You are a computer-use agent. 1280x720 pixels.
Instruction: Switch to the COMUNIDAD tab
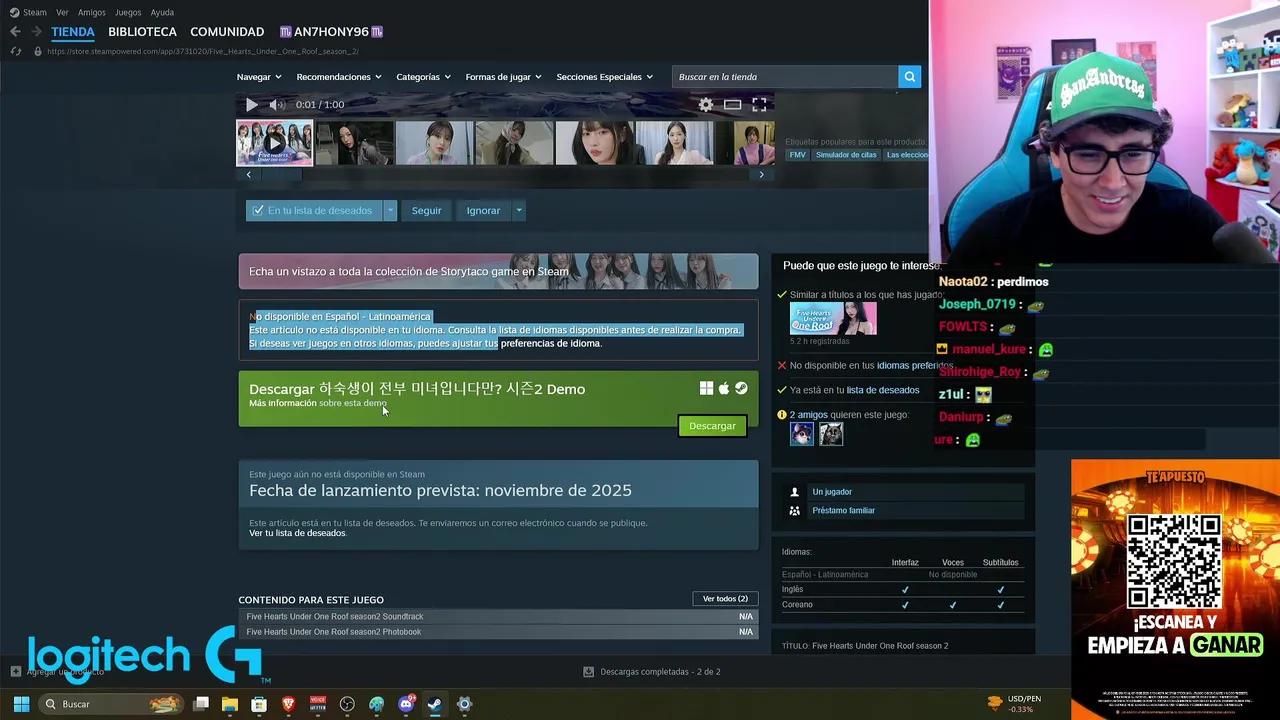click(227, 32)
